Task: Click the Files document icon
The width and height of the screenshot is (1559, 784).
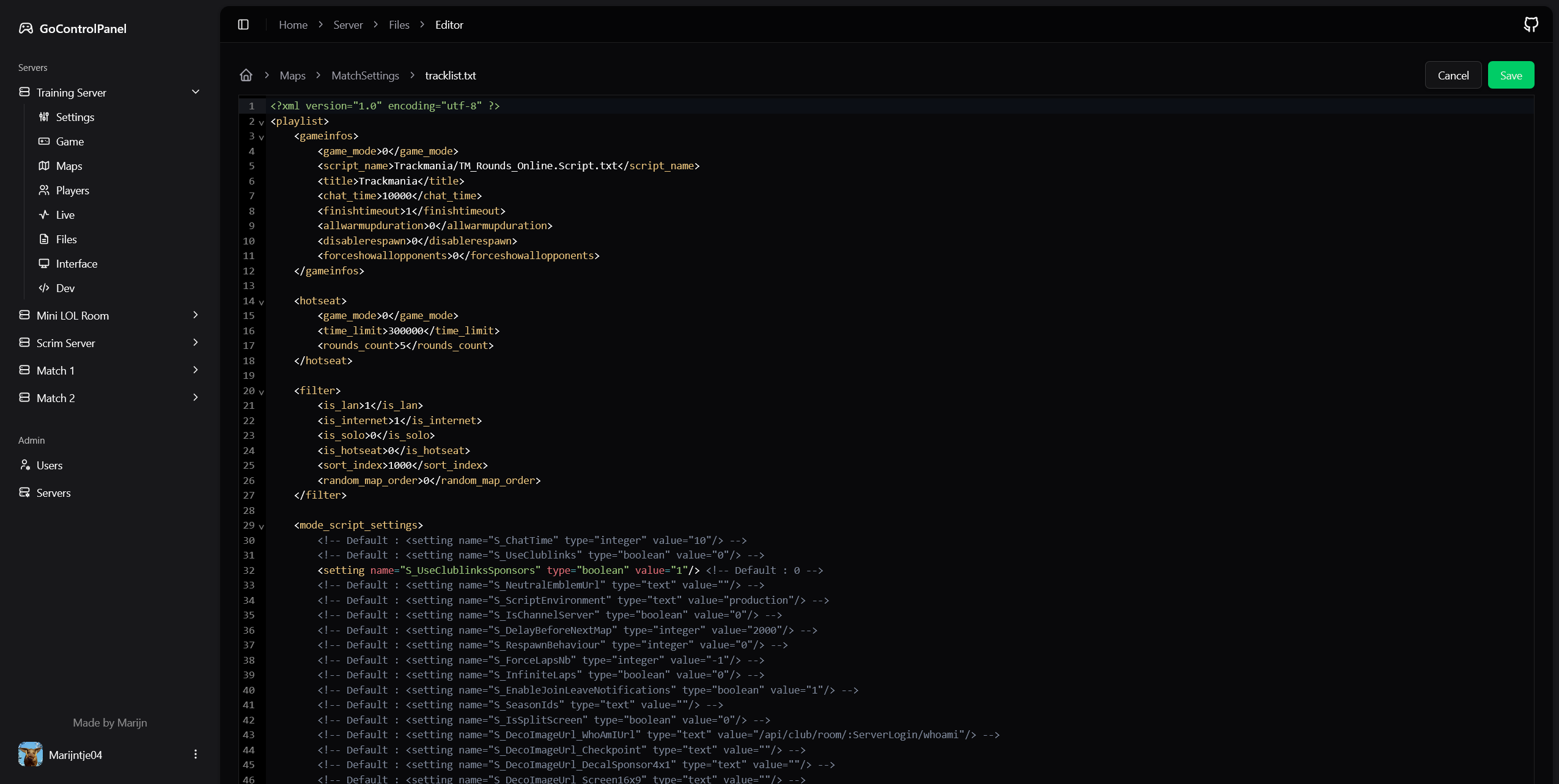Action: 44,239
